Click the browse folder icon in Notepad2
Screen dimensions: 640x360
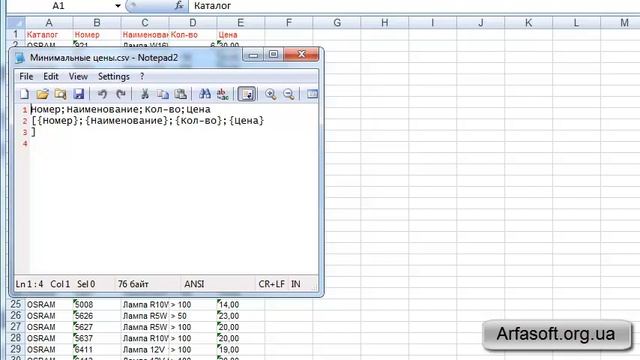click(60, 94)
